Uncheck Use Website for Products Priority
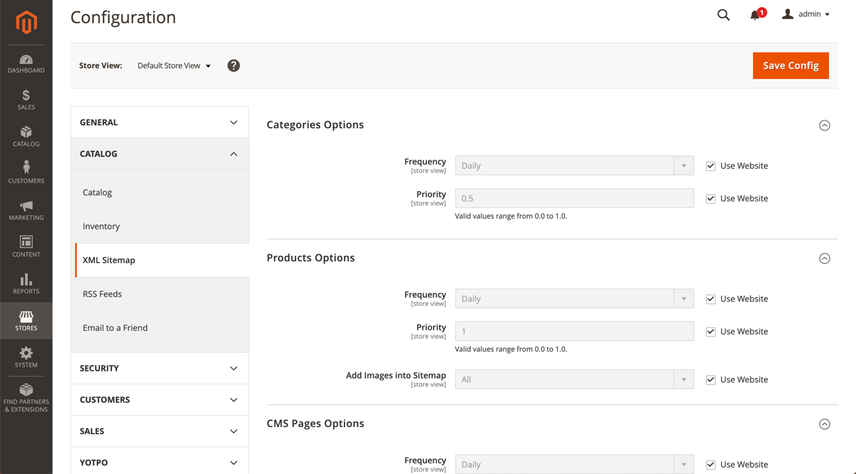856x474 pixels. pos(711,332)
